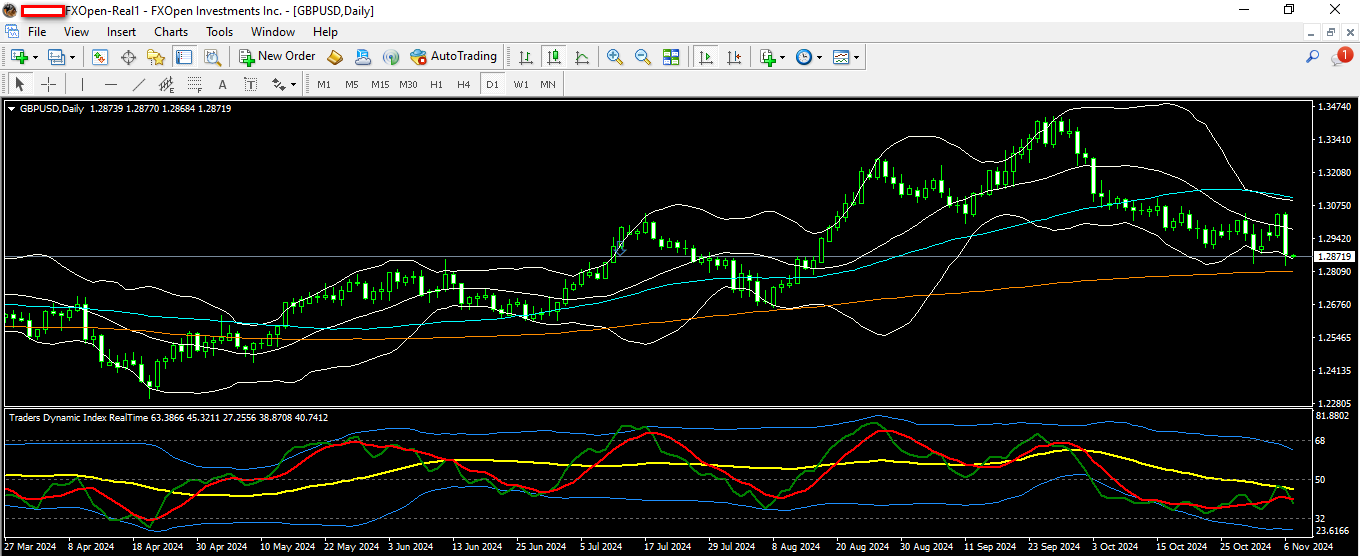Screen dimensions: 1360x556
Task: Switch to the H4 timeframe
Action: (x=464, y=84)
